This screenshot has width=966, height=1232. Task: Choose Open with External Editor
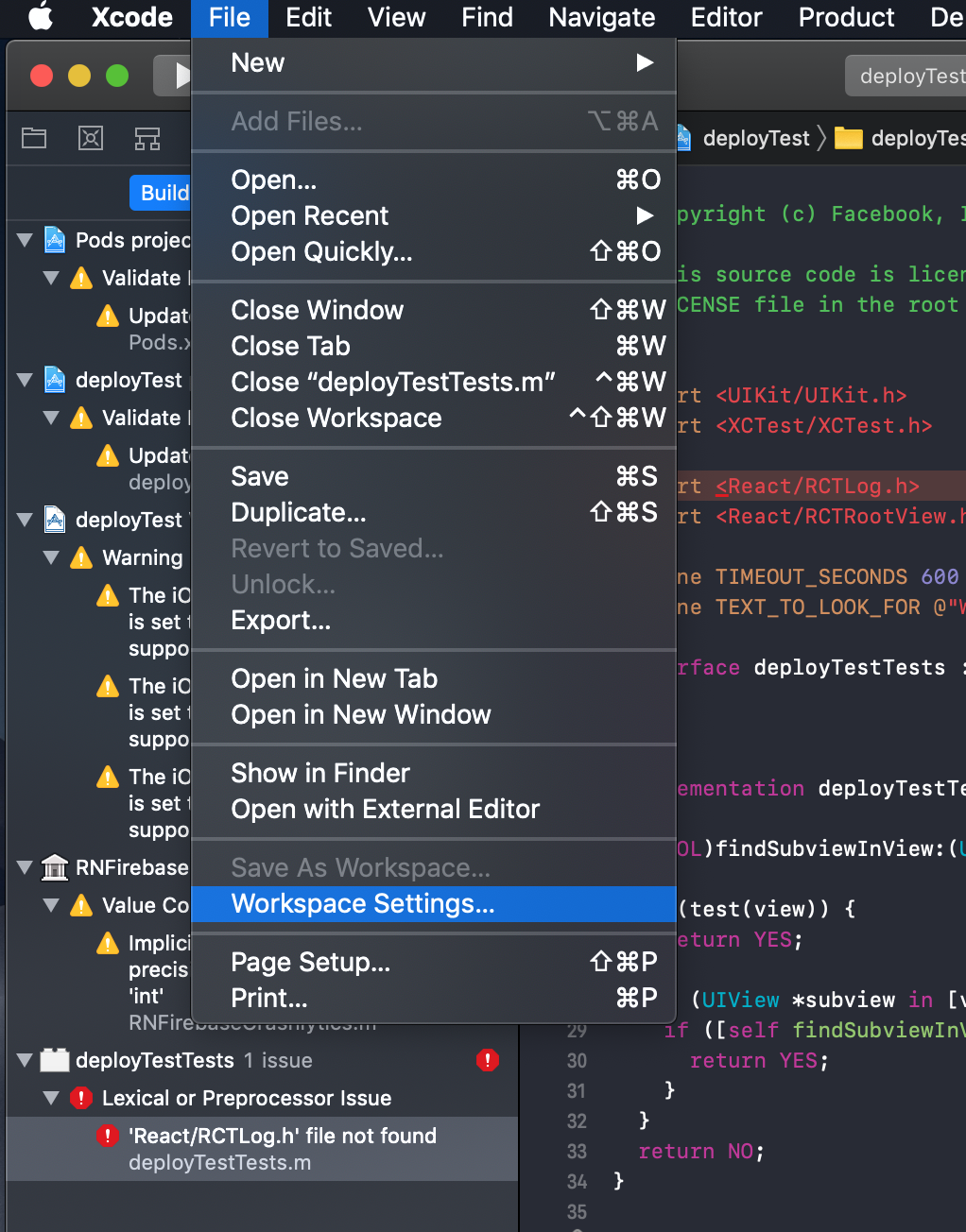click(x=434, y=810)
